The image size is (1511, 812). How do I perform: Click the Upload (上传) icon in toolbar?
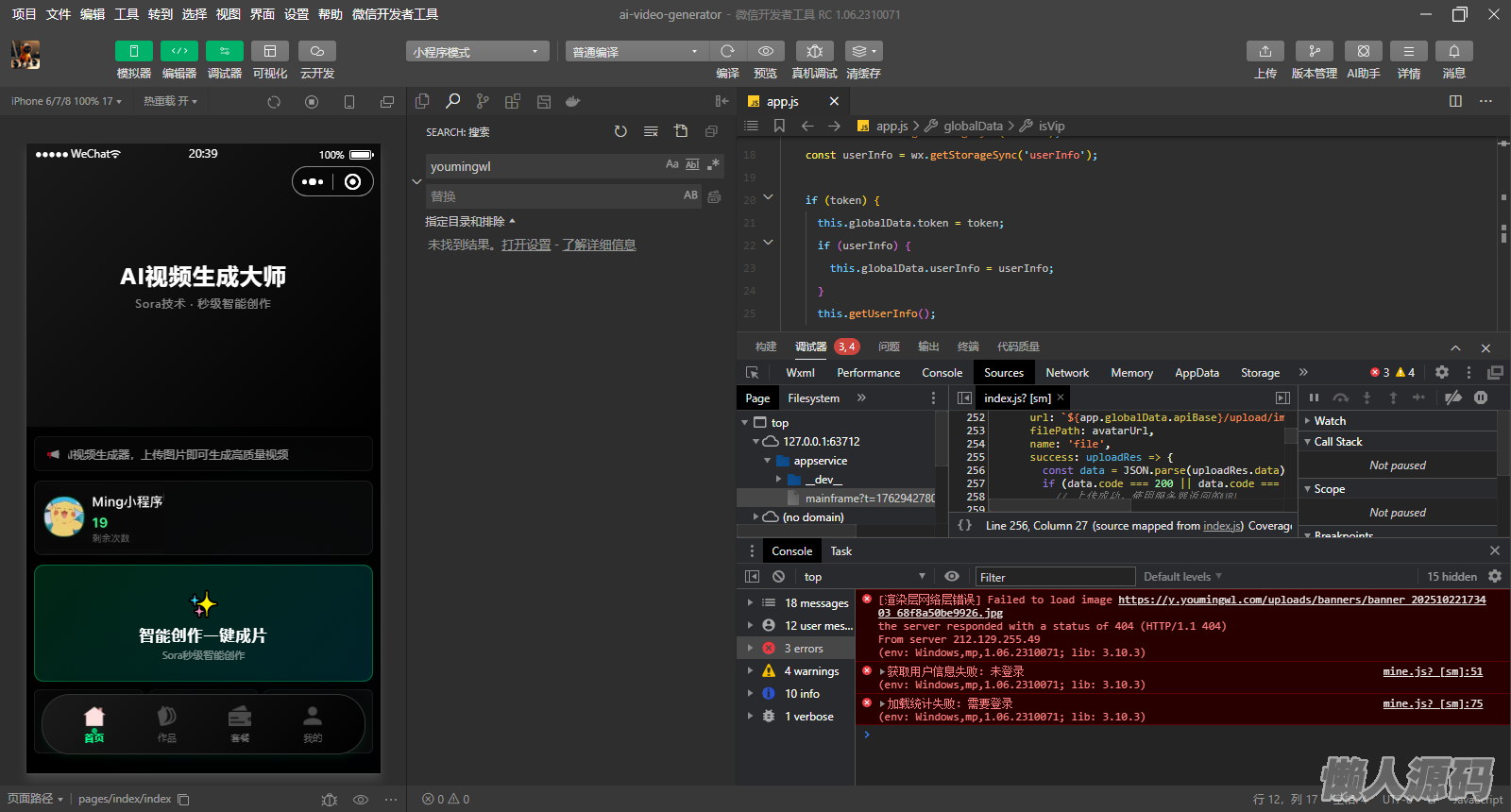[x=1265, y=52]
